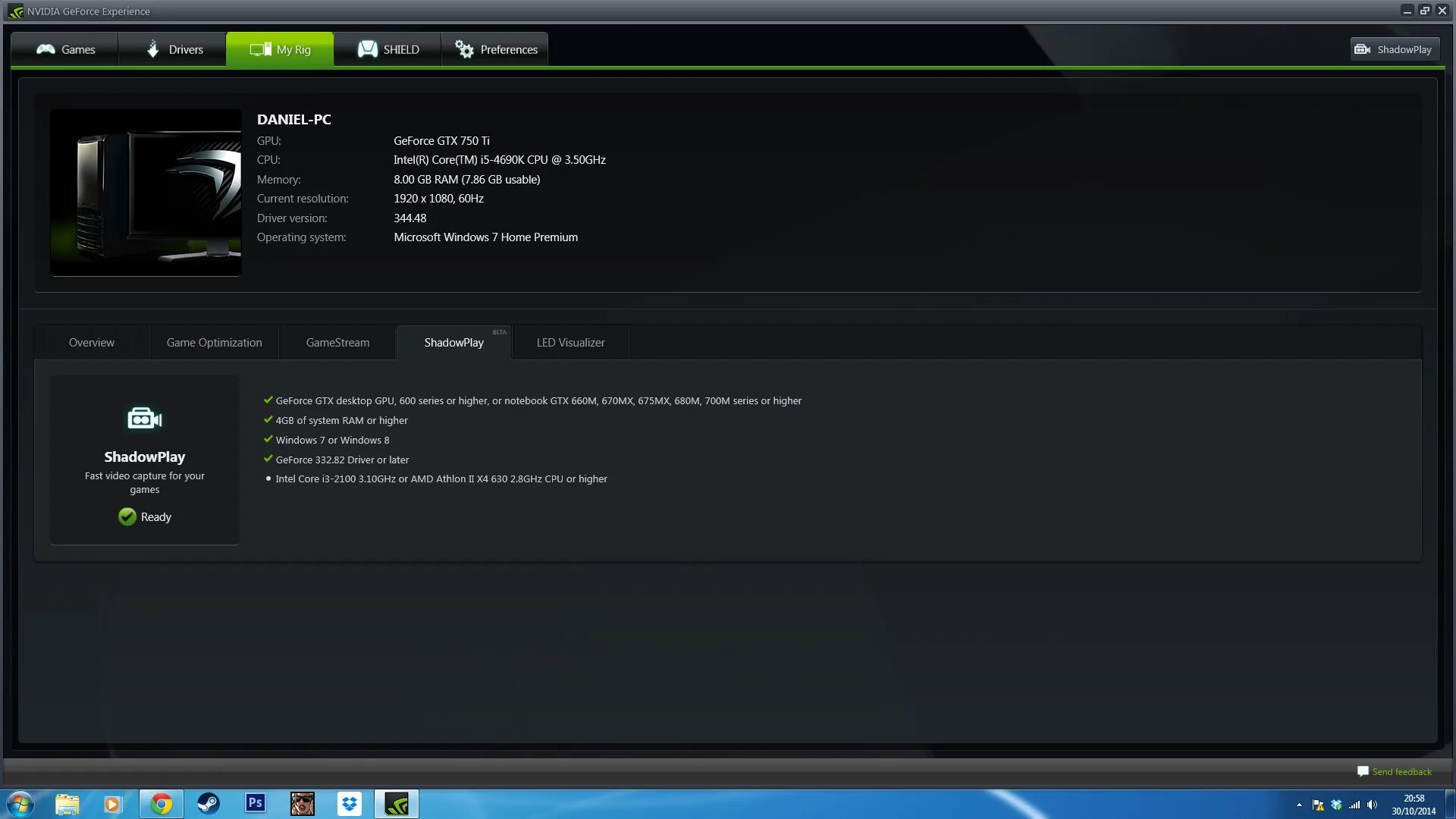
Task: Click the ShadowPlay camera icon in card
Action: tap(144, 418)
